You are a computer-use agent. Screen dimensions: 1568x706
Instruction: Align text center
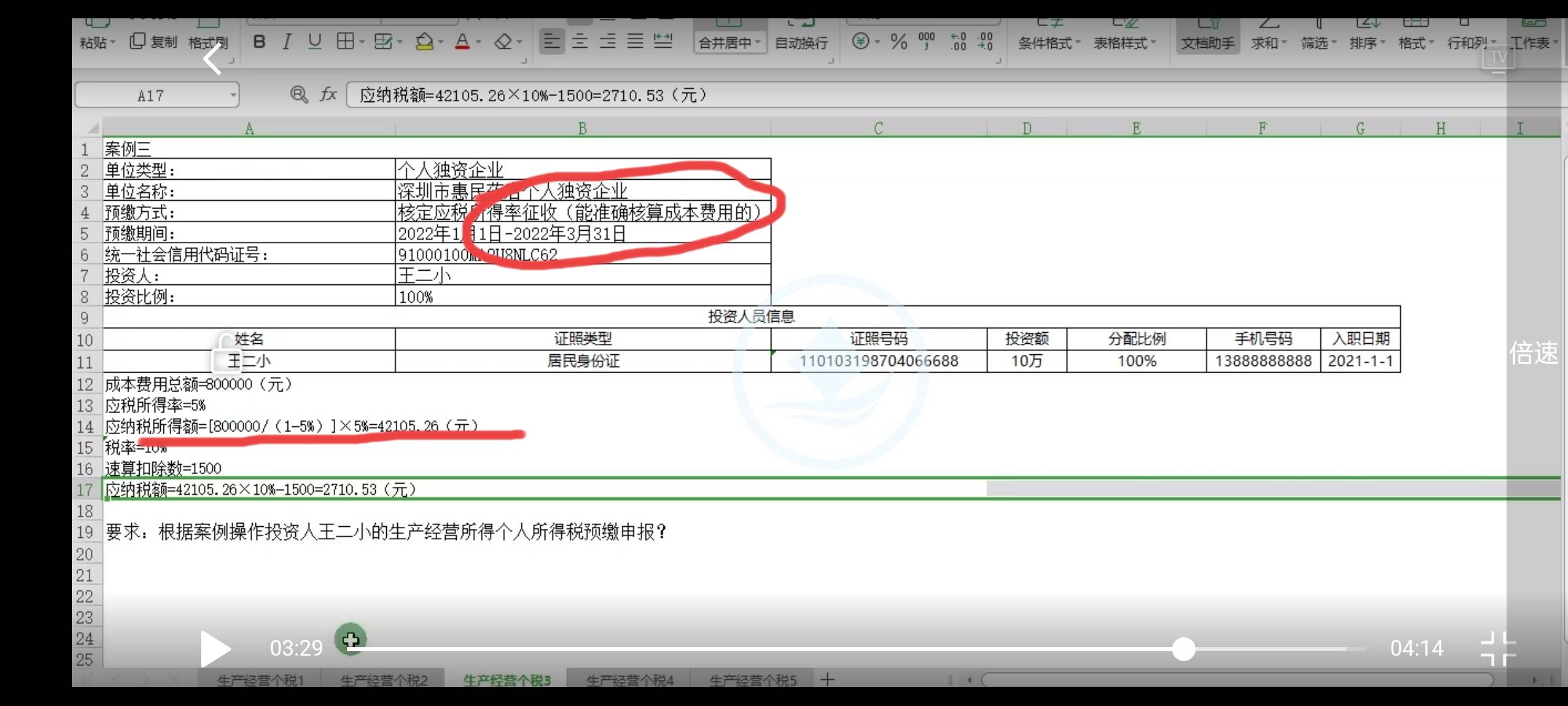(580, 42)
